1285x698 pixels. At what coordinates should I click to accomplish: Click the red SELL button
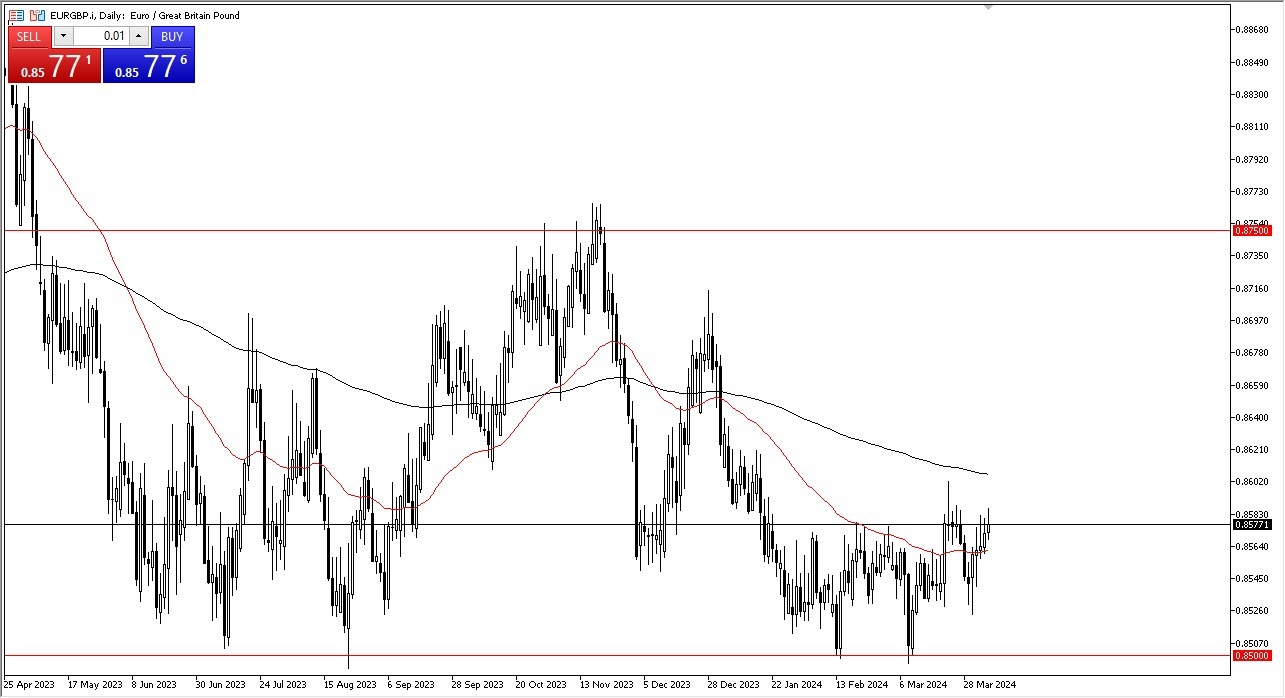(29, 37)
